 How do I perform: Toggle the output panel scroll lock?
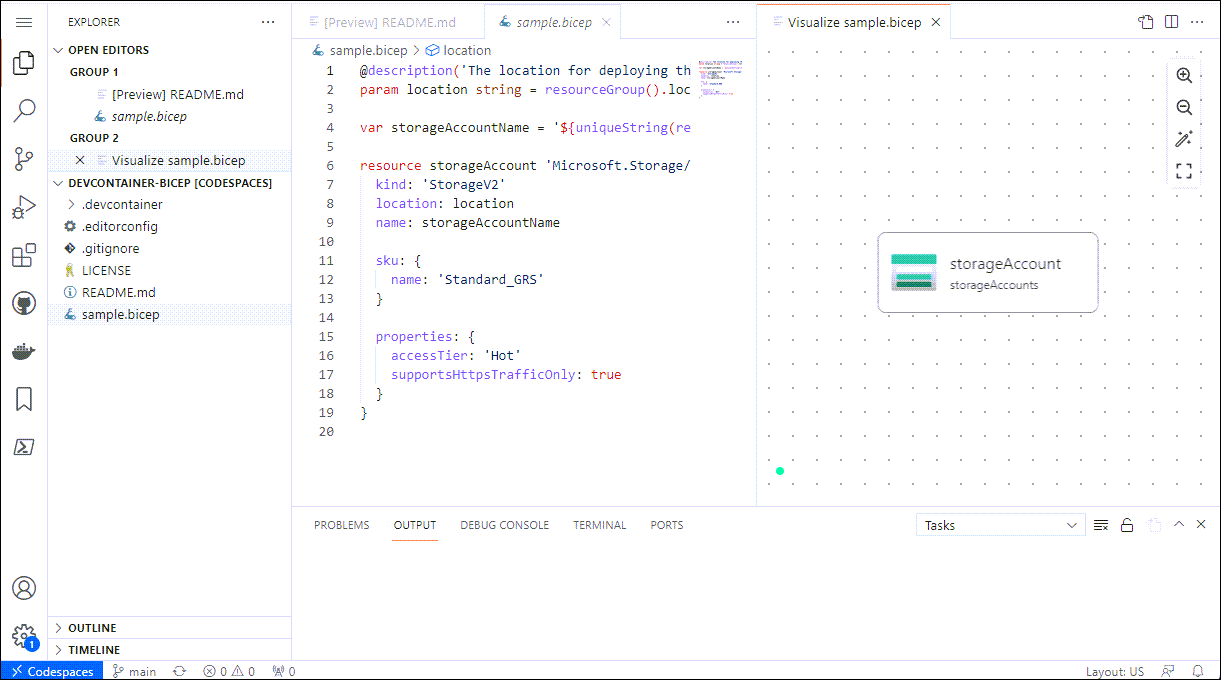pyautogui.click(x=1127, y=525)
